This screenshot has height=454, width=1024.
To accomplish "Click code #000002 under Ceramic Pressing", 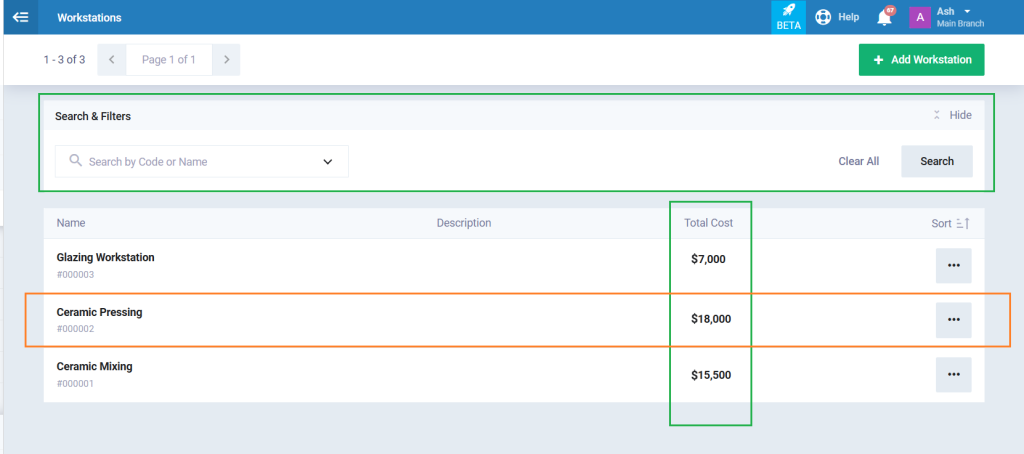I will (x=75, y=329).
